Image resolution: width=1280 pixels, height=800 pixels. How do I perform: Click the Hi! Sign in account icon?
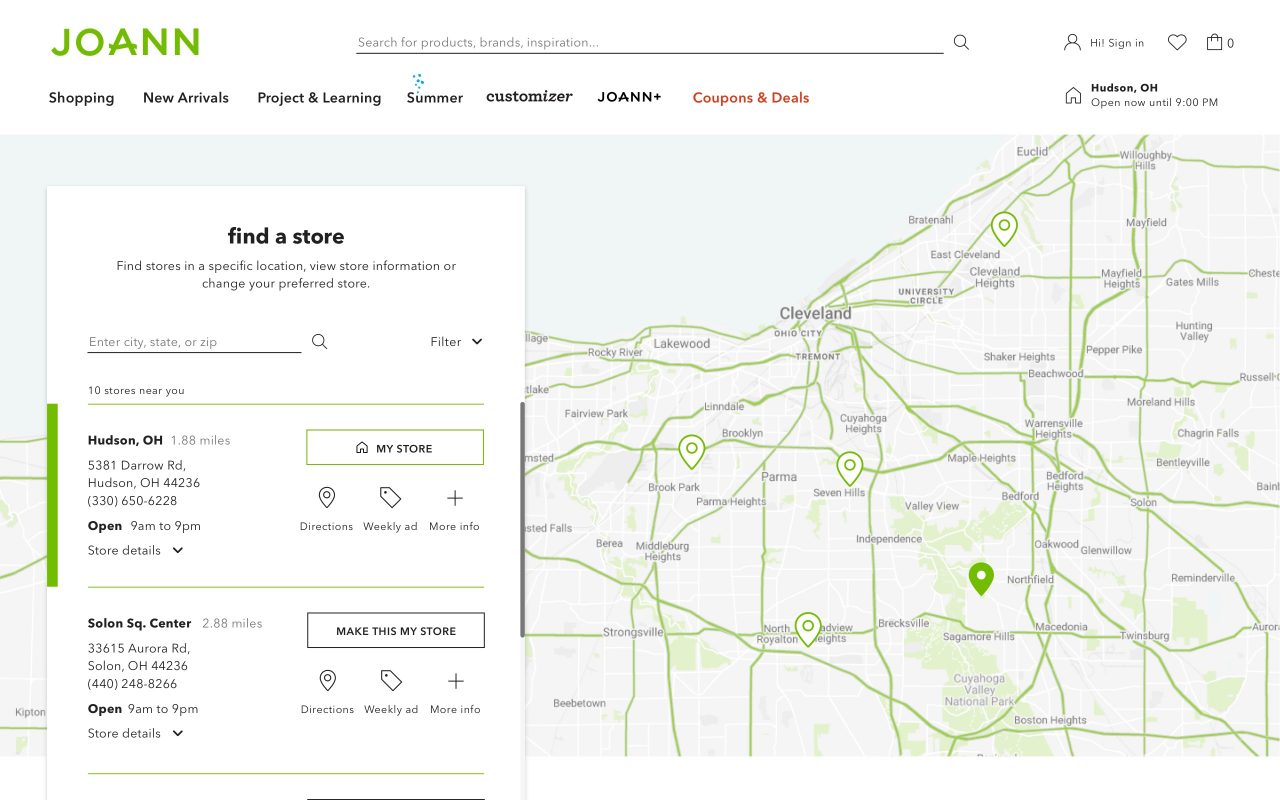1072,42
